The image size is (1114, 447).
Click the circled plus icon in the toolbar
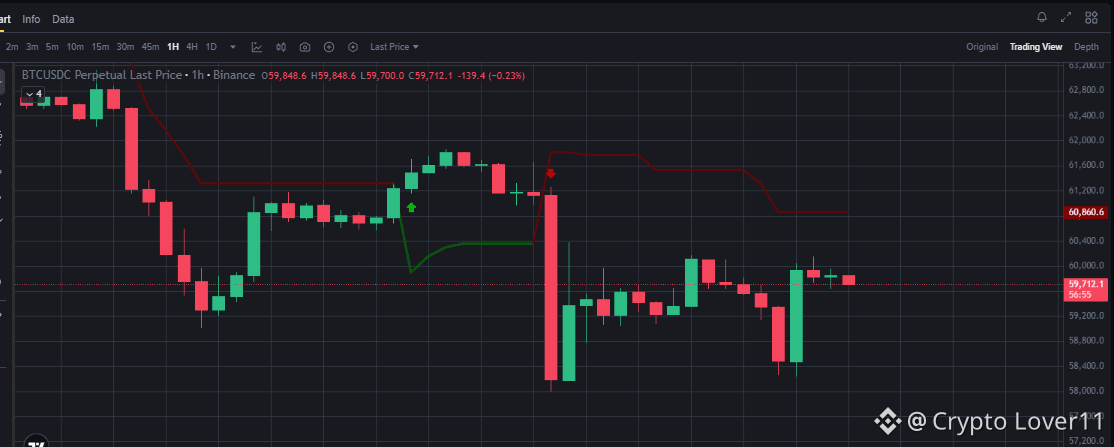[329, 47]
